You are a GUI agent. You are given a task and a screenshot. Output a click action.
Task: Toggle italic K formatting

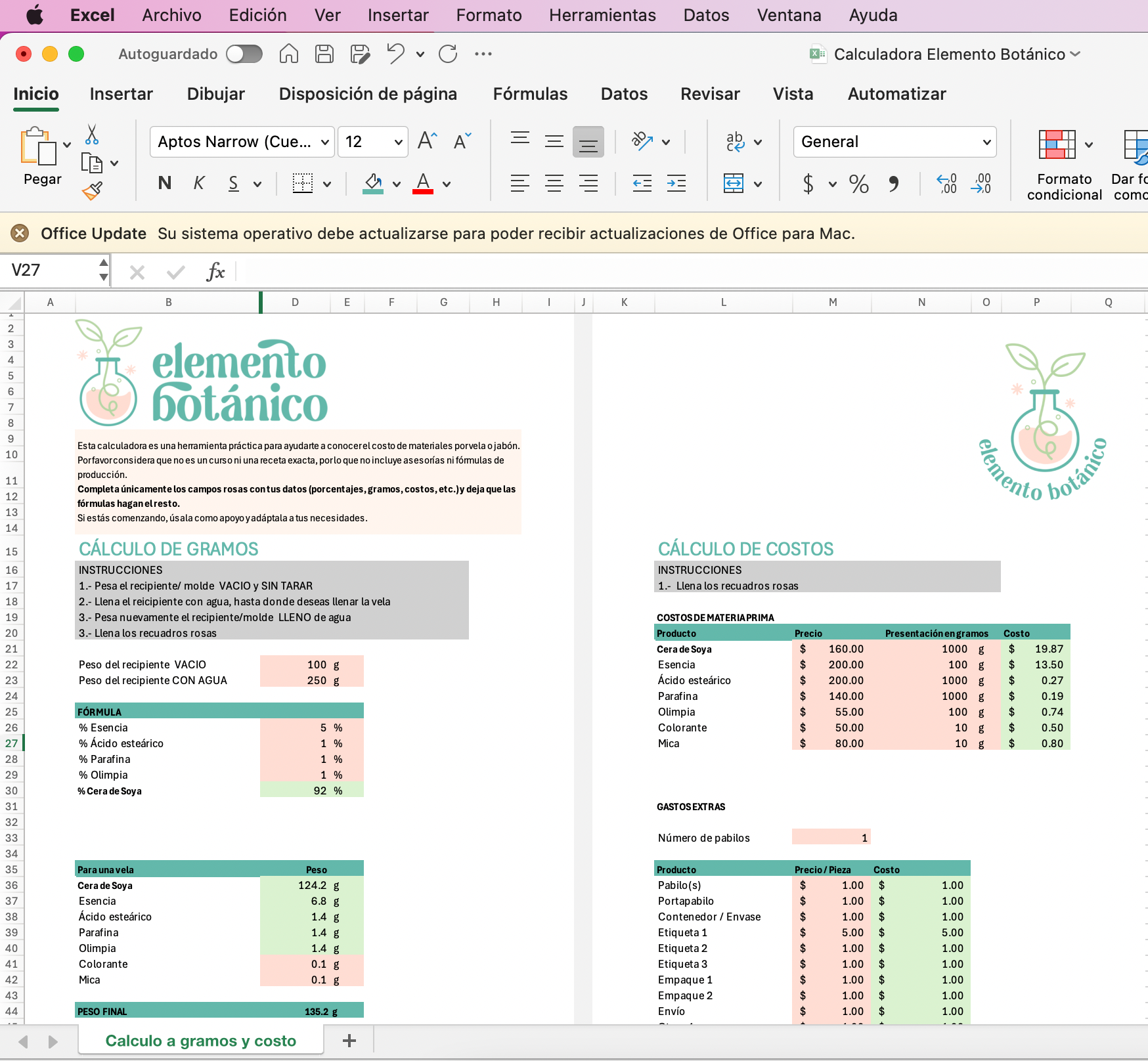[199, 184]
